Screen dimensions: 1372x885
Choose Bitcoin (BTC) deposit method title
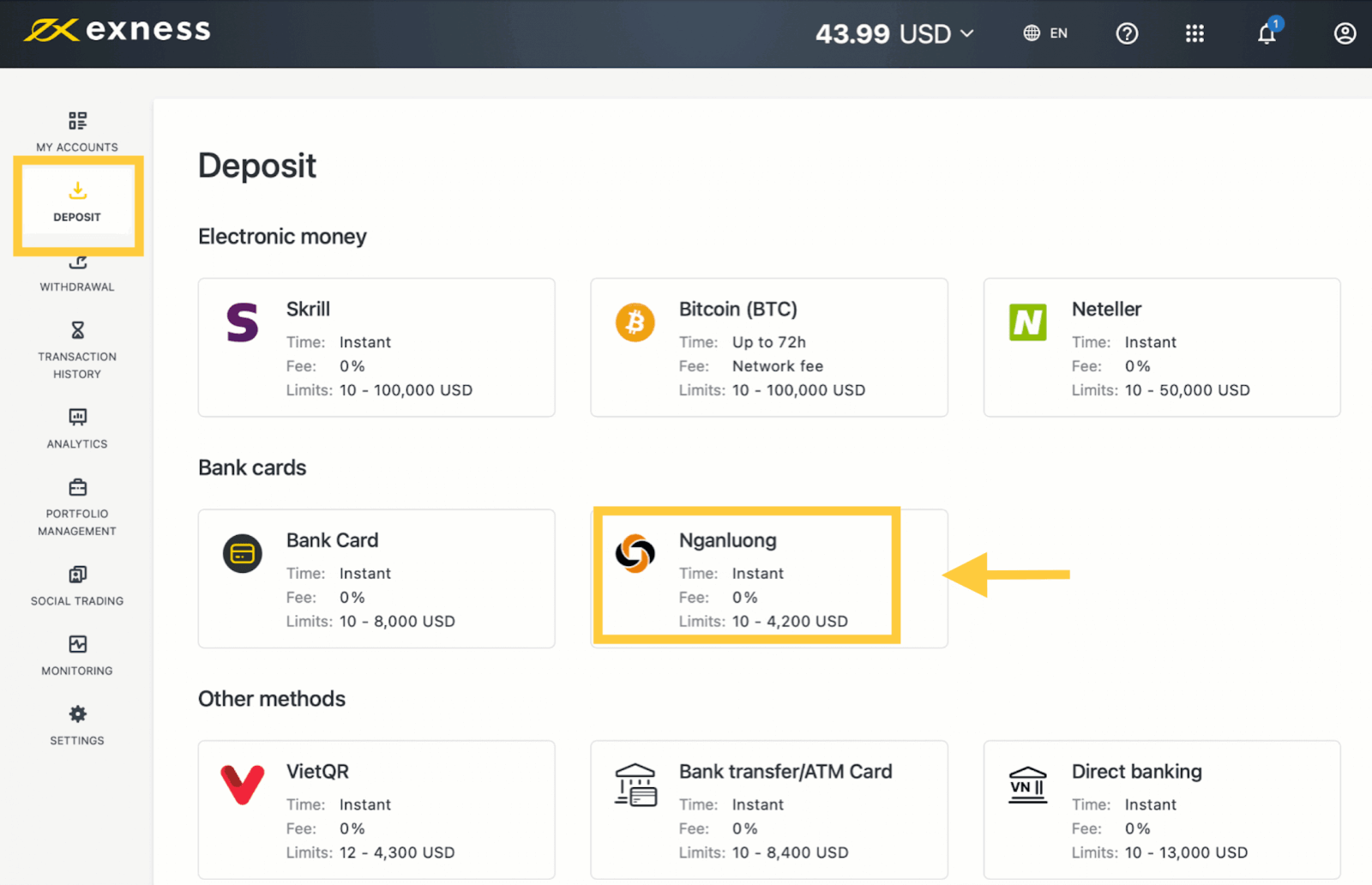coord(737,309)
